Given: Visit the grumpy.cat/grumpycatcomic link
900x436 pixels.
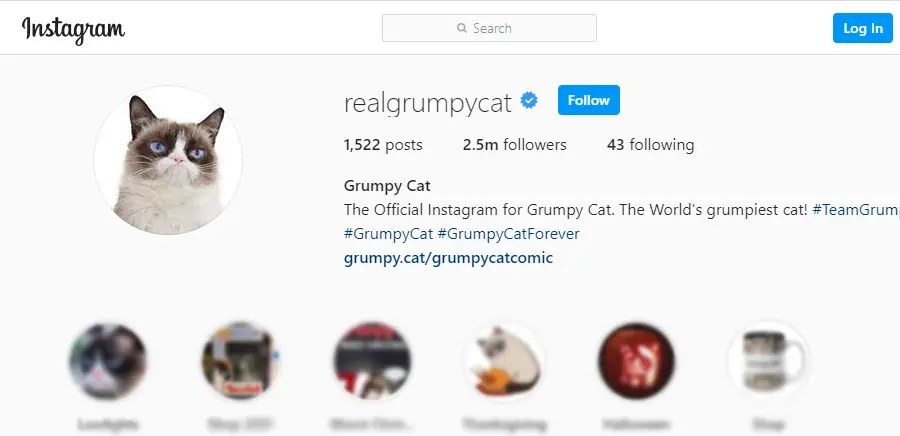Looking at the screenshot, I should tap(448, 258).
